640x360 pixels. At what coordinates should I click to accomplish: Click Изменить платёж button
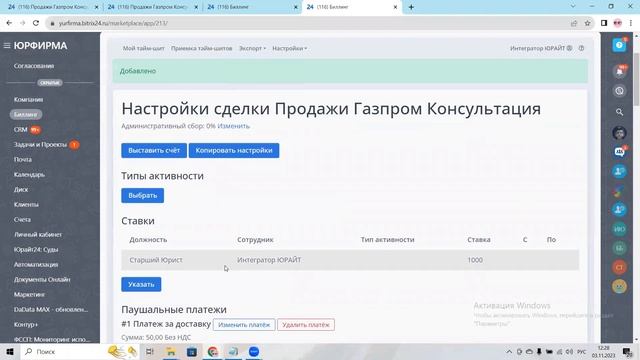(244, 325)
